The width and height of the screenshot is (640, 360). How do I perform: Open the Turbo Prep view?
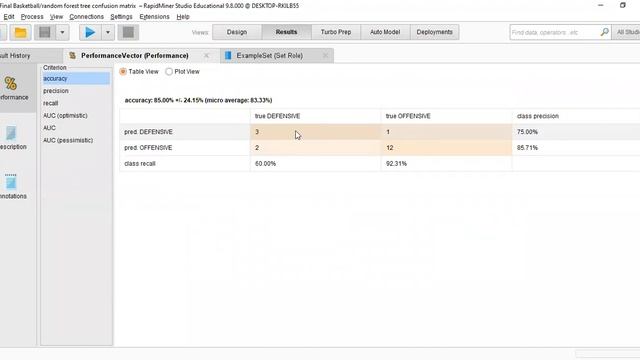[x=336, y=32]
